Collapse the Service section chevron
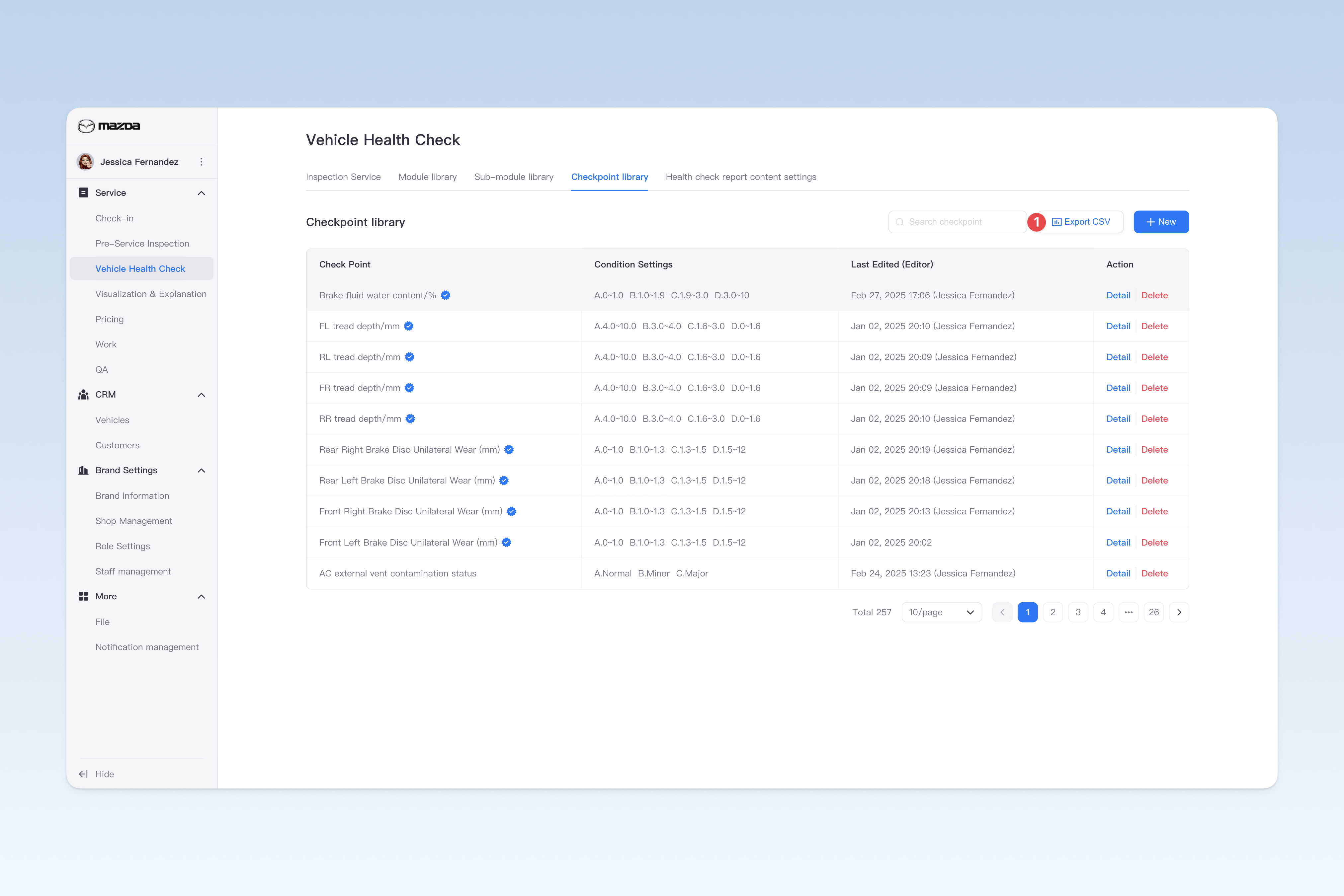 tap(201, 193)
